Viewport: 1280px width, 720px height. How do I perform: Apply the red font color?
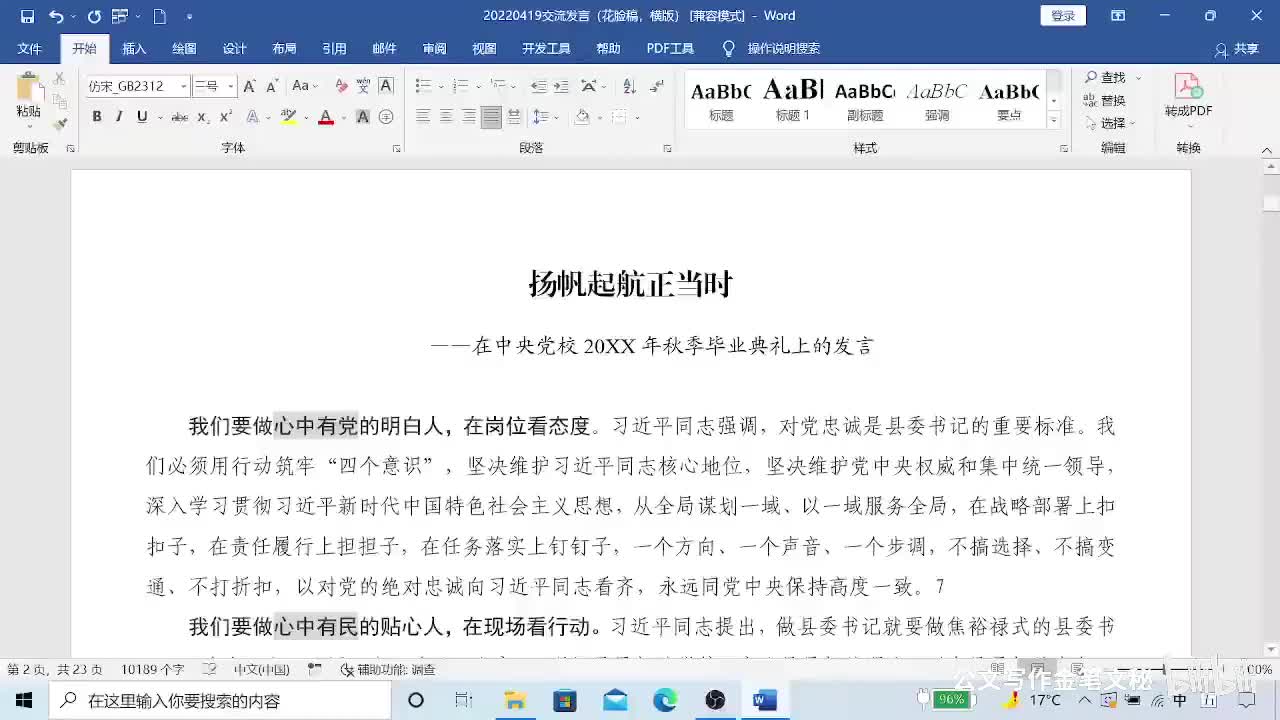pyautogui.click(x=325, y=117)
